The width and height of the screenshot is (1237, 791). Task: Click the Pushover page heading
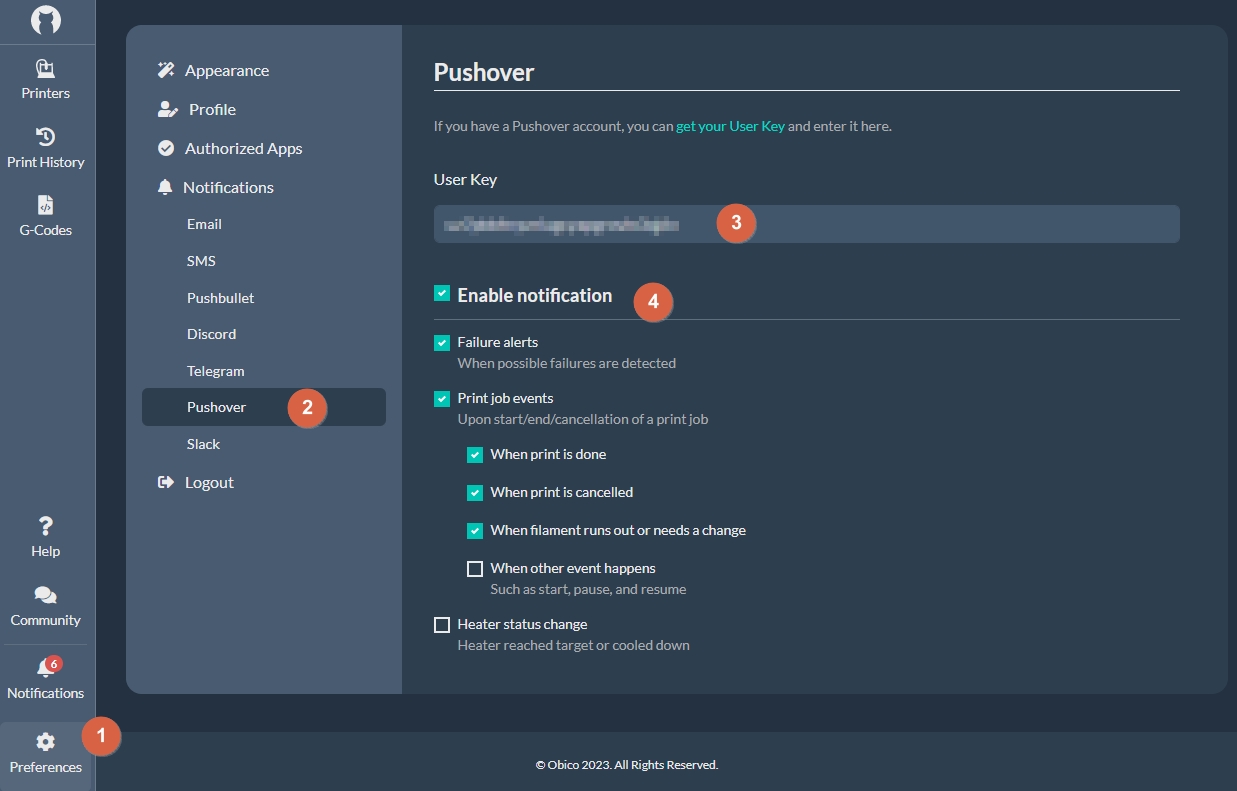click(484, 72)
